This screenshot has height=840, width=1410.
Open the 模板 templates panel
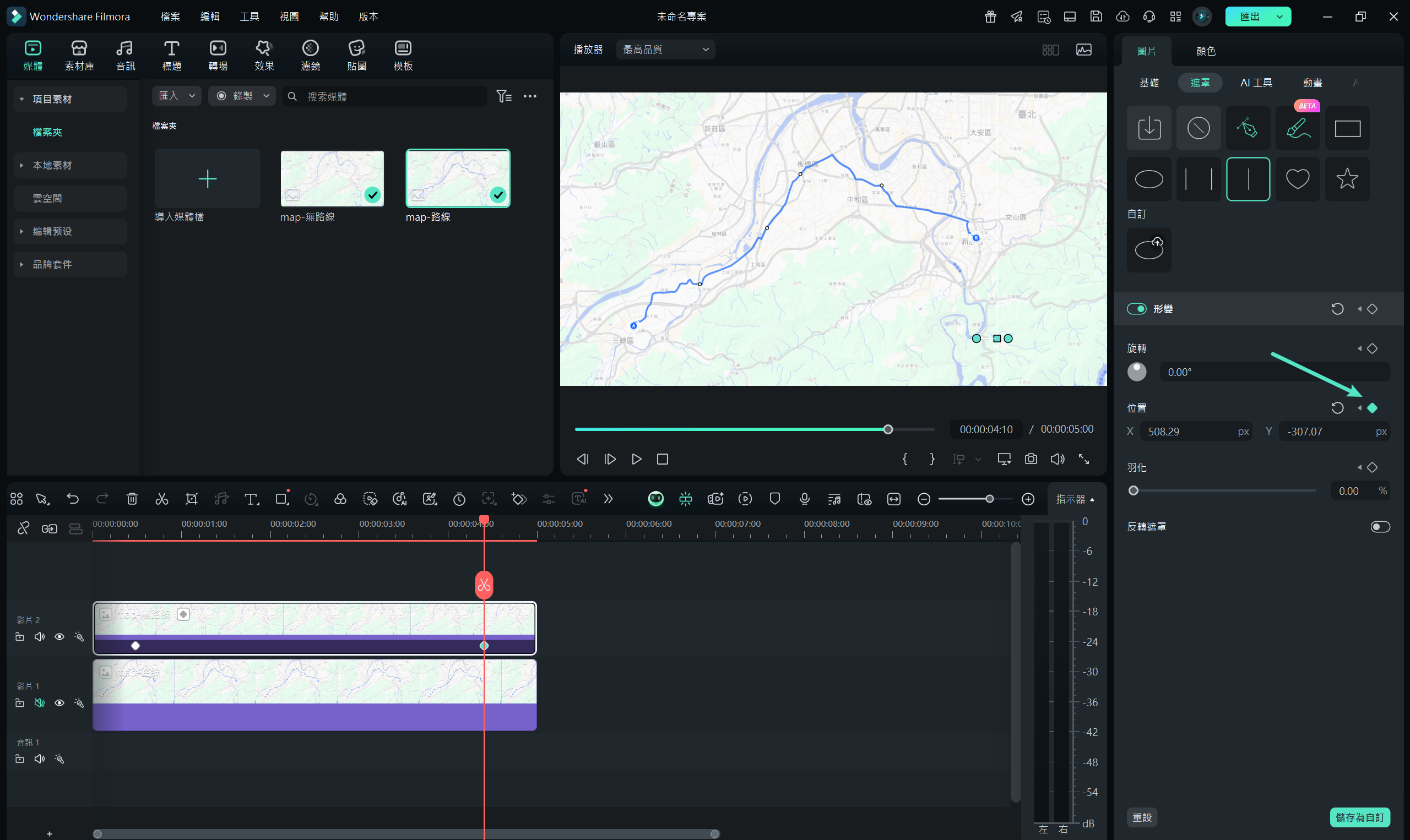point(403,56)
